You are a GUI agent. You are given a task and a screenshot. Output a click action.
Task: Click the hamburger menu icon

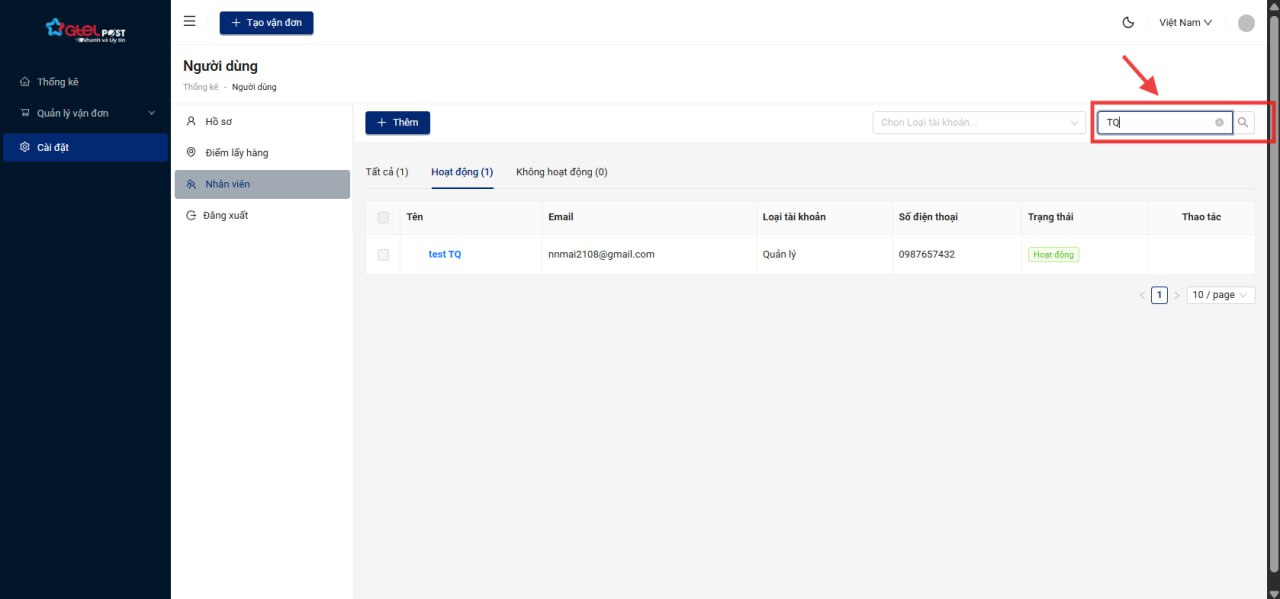coord(190,22)
